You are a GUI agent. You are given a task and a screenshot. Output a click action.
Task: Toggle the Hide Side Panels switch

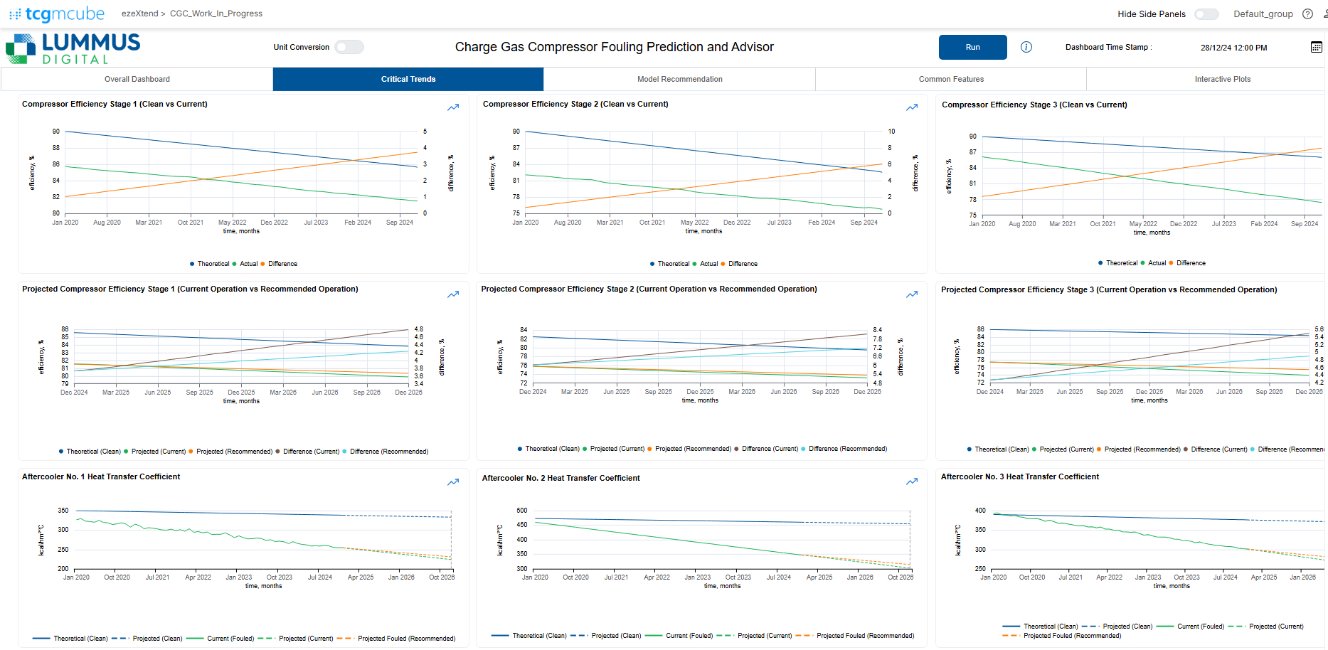pyautogui.click(x=1206, y=14)
